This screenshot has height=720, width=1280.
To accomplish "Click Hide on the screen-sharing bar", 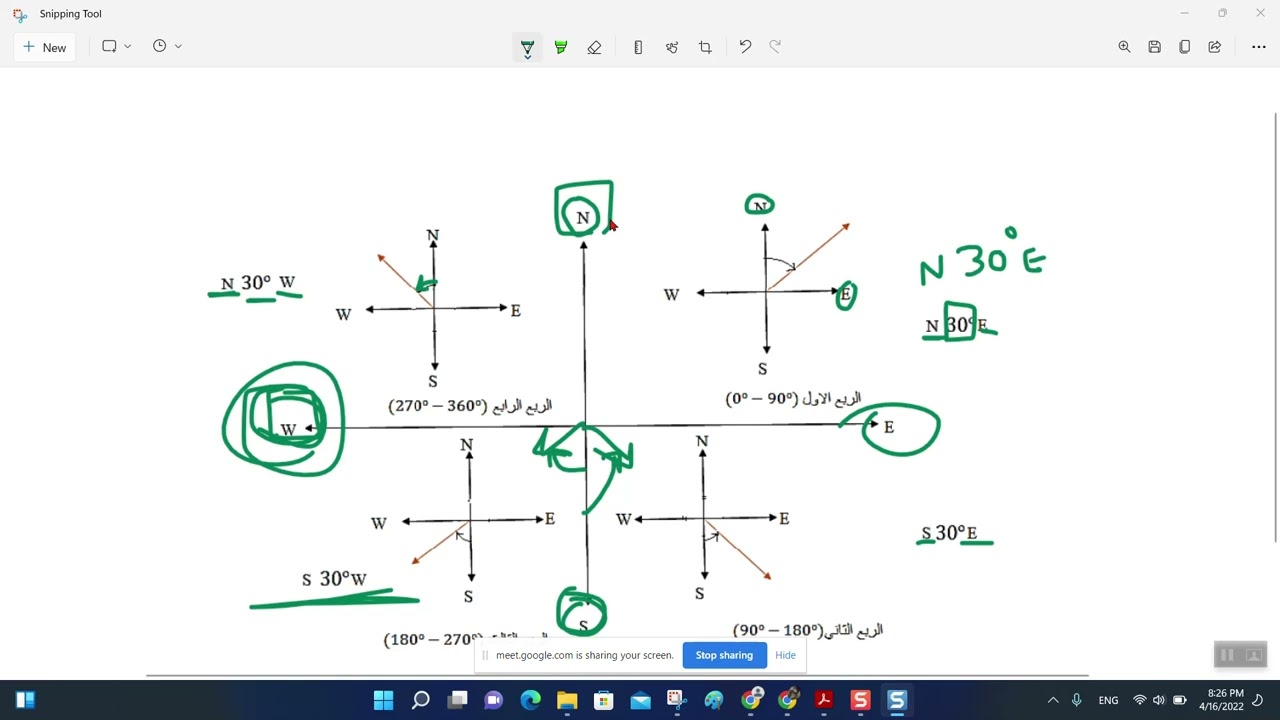I will 785,655.
